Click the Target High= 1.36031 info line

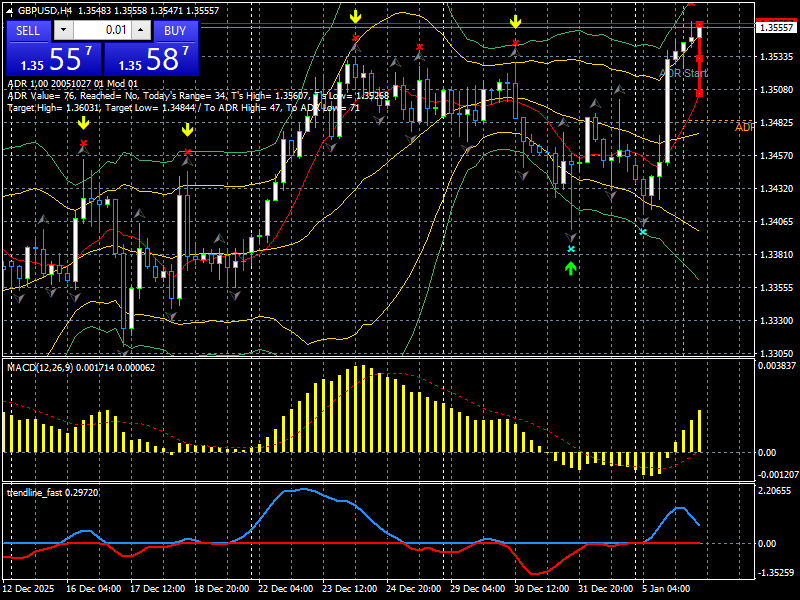pyautogui.click(x=184, y=108)
